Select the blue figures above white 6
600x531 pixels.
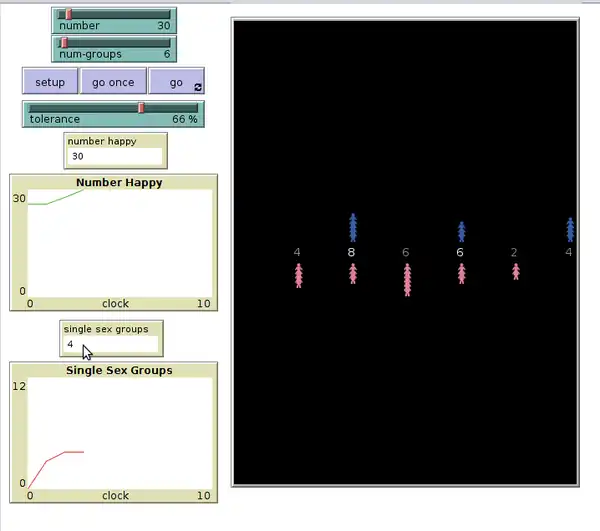(x=461, y=231)
